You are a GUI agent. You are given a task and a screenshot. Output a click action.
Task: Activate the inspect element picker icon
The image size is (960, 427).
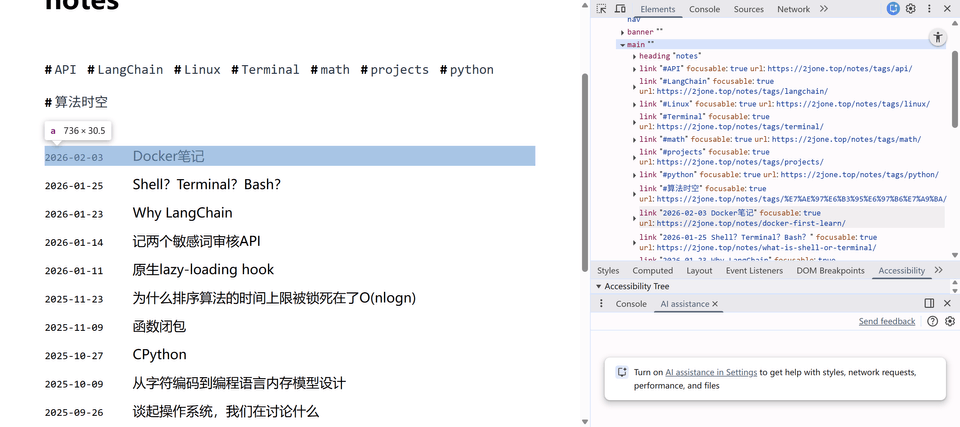point(602,9)
